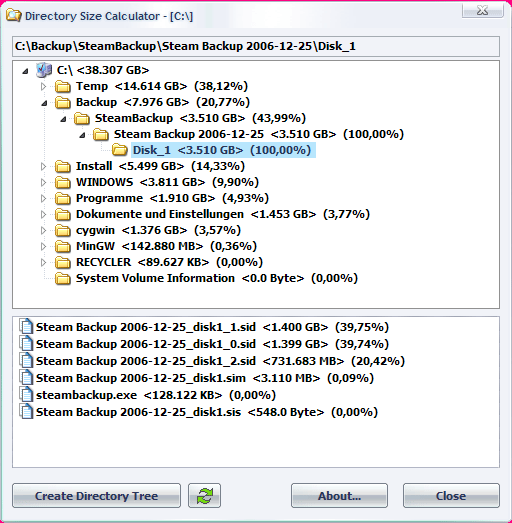
Task: Click the Close button at the bottom
Action: tap(451, 495)
